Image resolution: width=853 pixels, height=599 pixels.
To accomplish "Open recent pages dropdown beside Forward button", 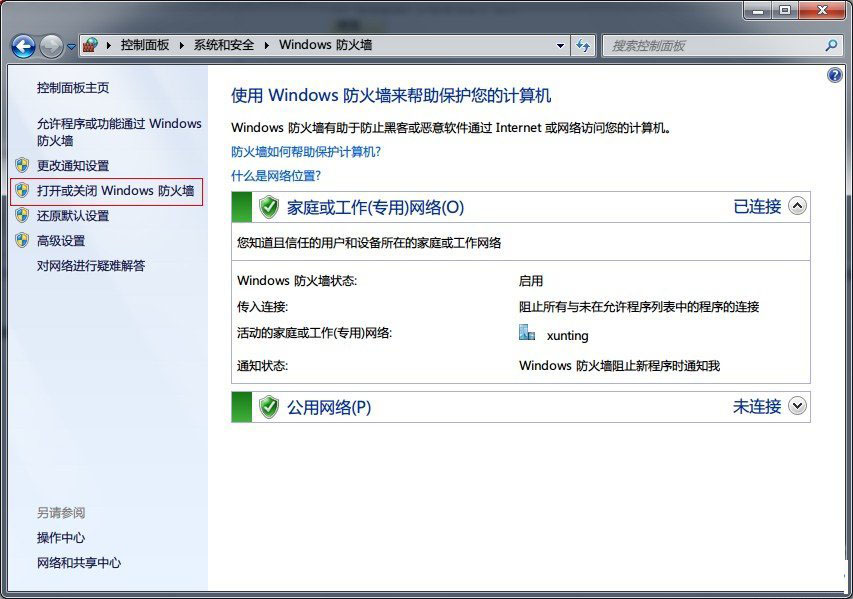I will [71, 47].
